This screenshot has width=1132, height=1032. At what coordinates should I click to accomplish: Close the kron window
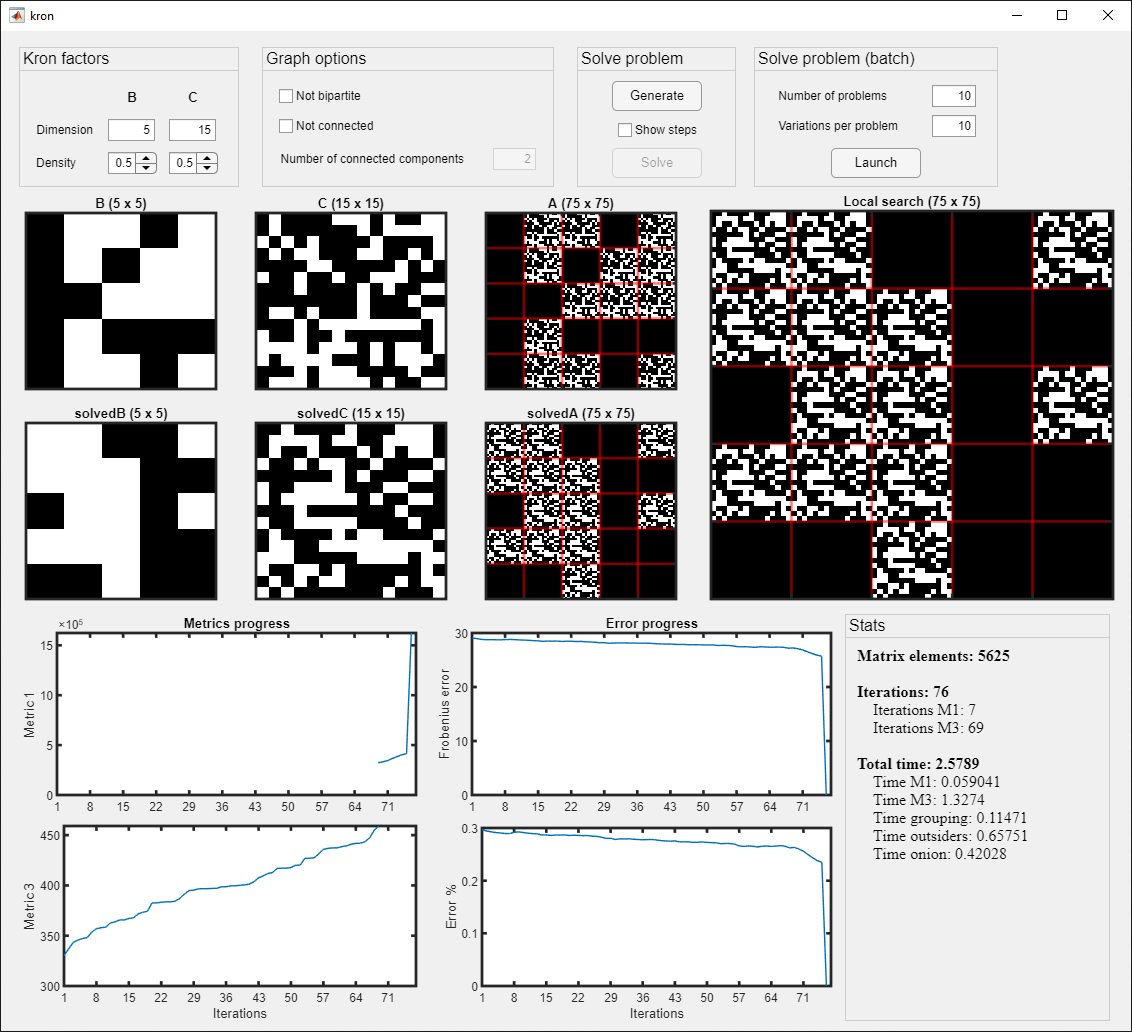pyautogui.click(x=1107, y=15)
